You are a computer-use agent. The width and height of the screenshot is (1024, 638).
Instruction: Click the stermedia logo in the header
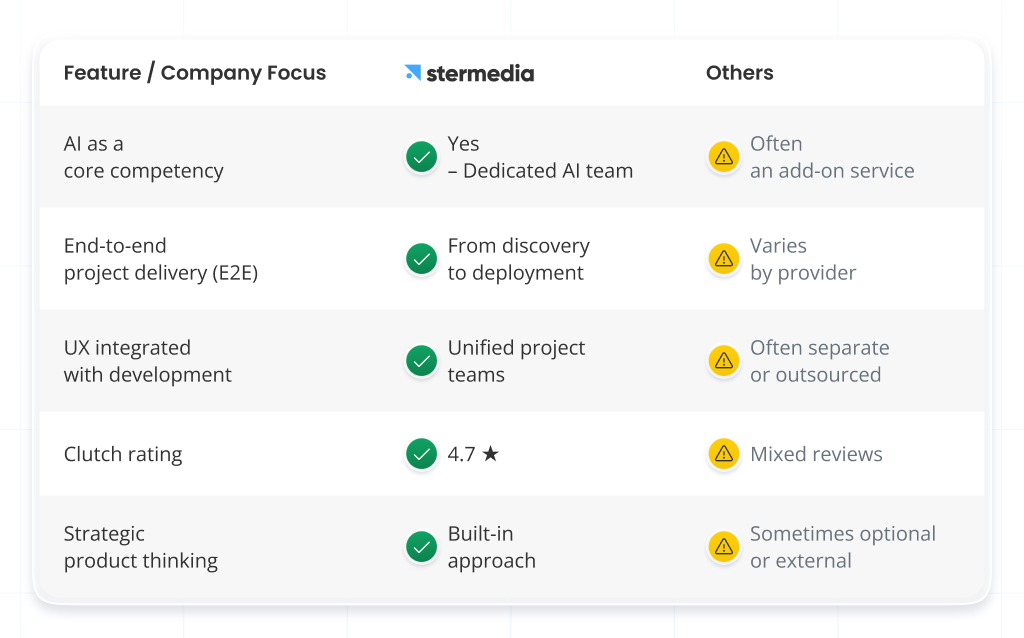469,73
